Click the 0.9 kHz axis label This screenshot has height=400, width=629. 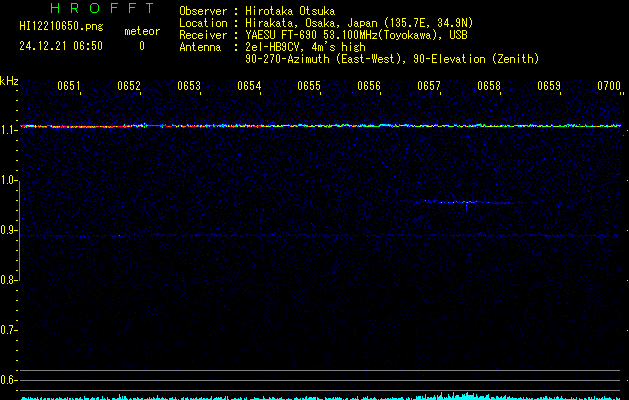coord(8,230)
